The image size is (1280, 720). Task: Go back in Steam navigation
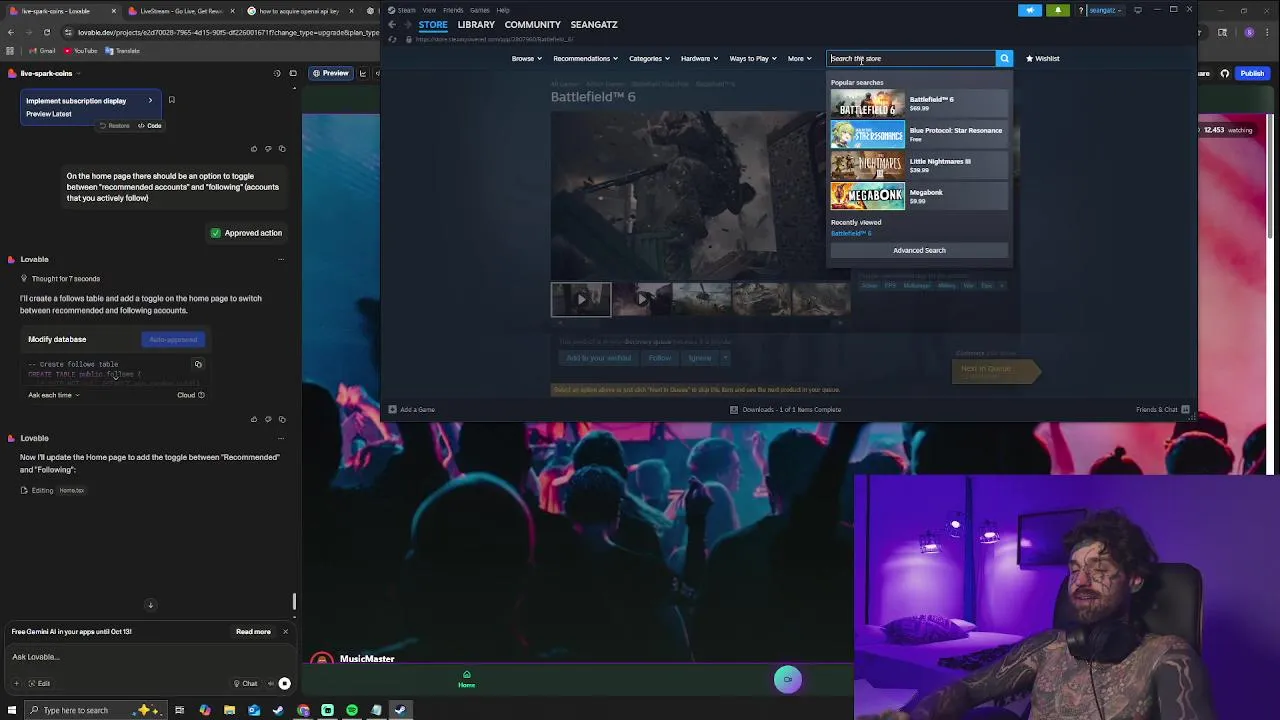click(x=392, y=24)
